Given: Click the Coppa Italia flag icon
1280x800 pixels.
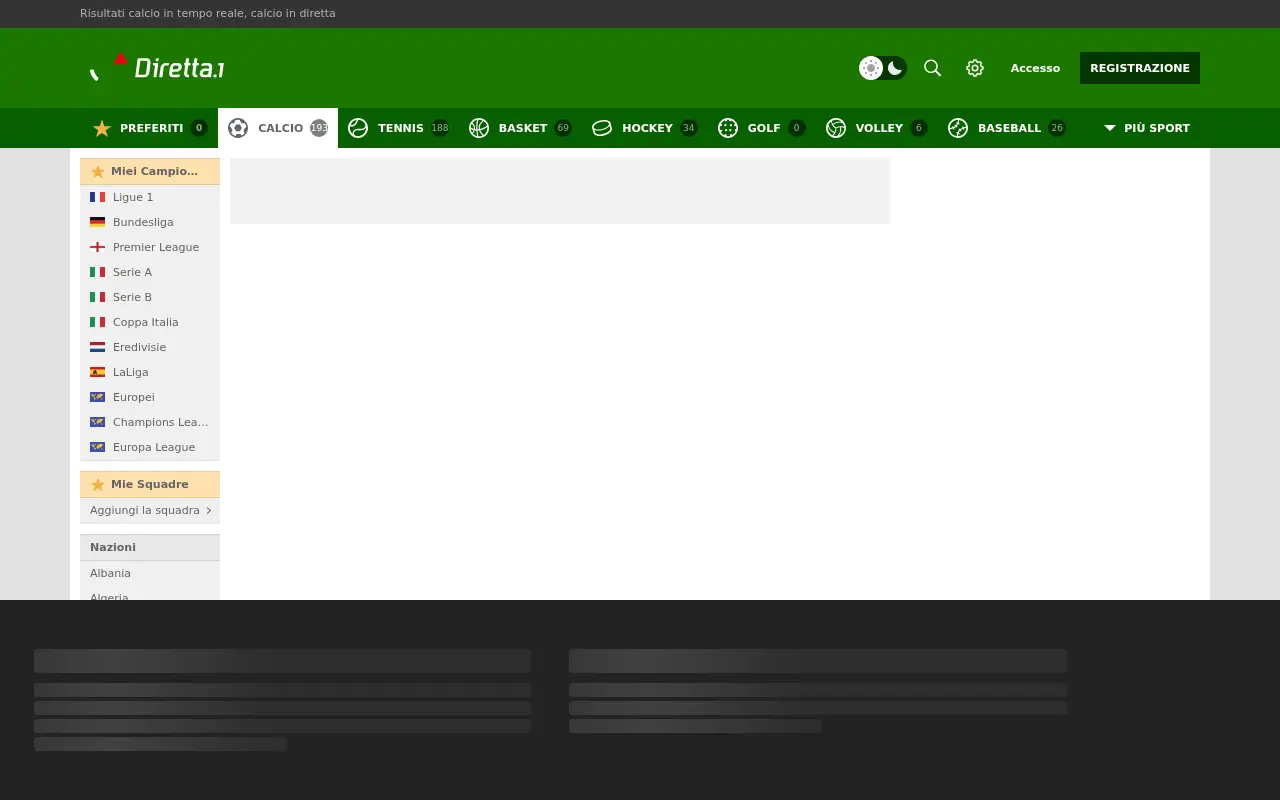Looking at the screenshot, I should pos(97,322).
